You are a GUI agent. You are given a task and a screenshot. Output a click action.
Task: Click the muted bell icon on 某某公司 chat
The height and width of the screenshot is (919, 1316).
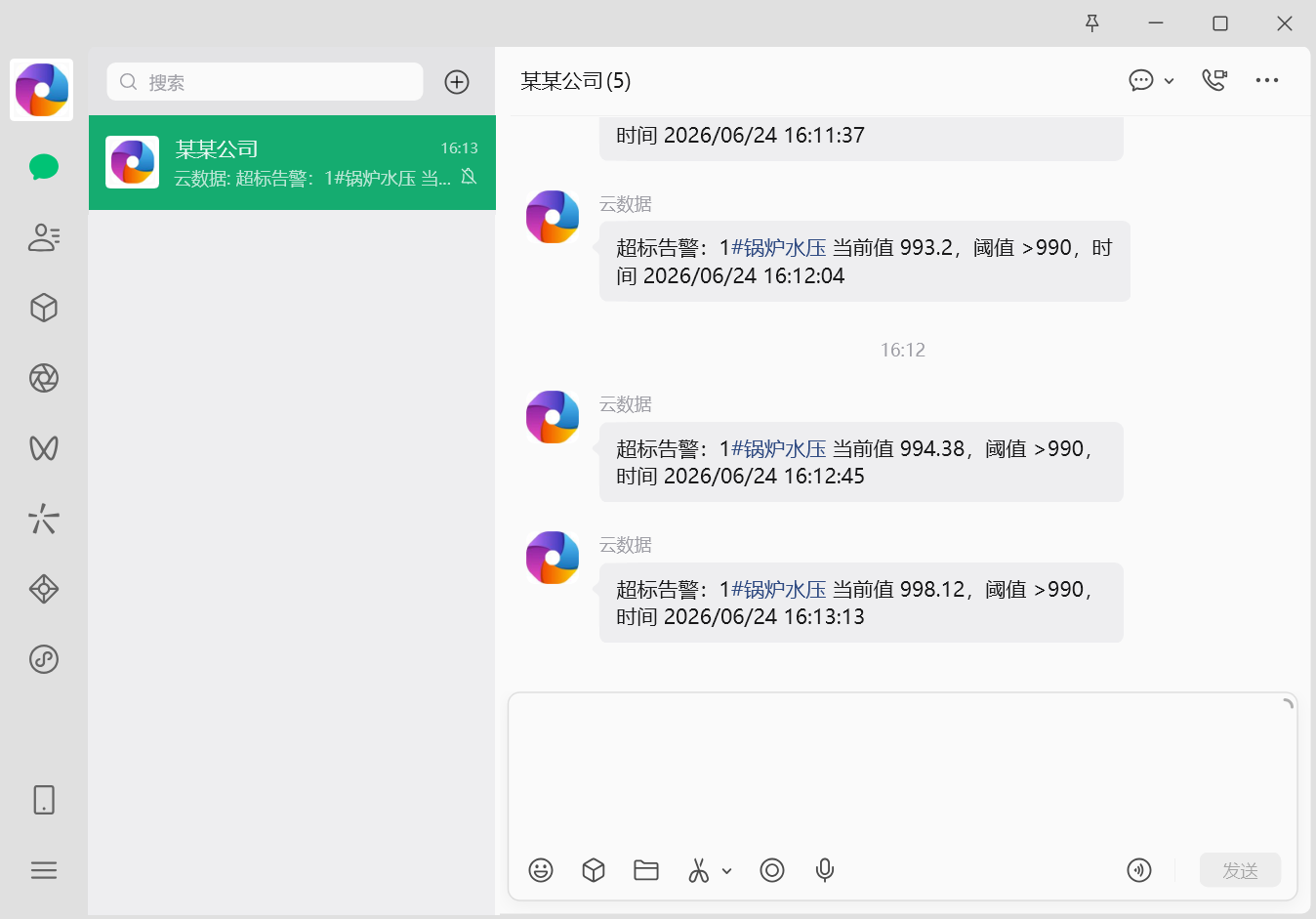point(469,176)
